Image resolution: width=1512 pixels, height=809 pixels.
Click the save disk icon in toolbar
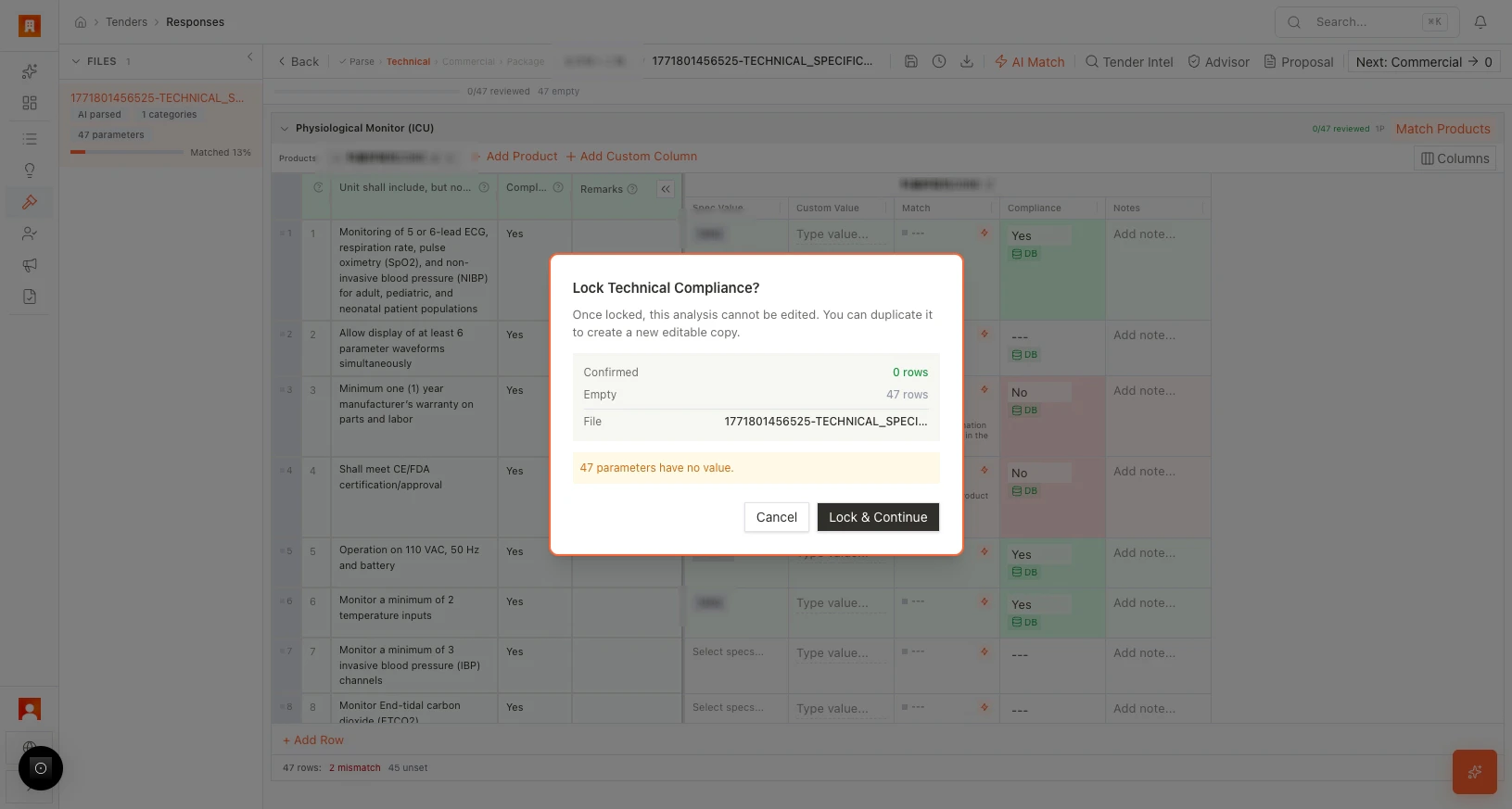pyautogui.click(x=911, y=61)
